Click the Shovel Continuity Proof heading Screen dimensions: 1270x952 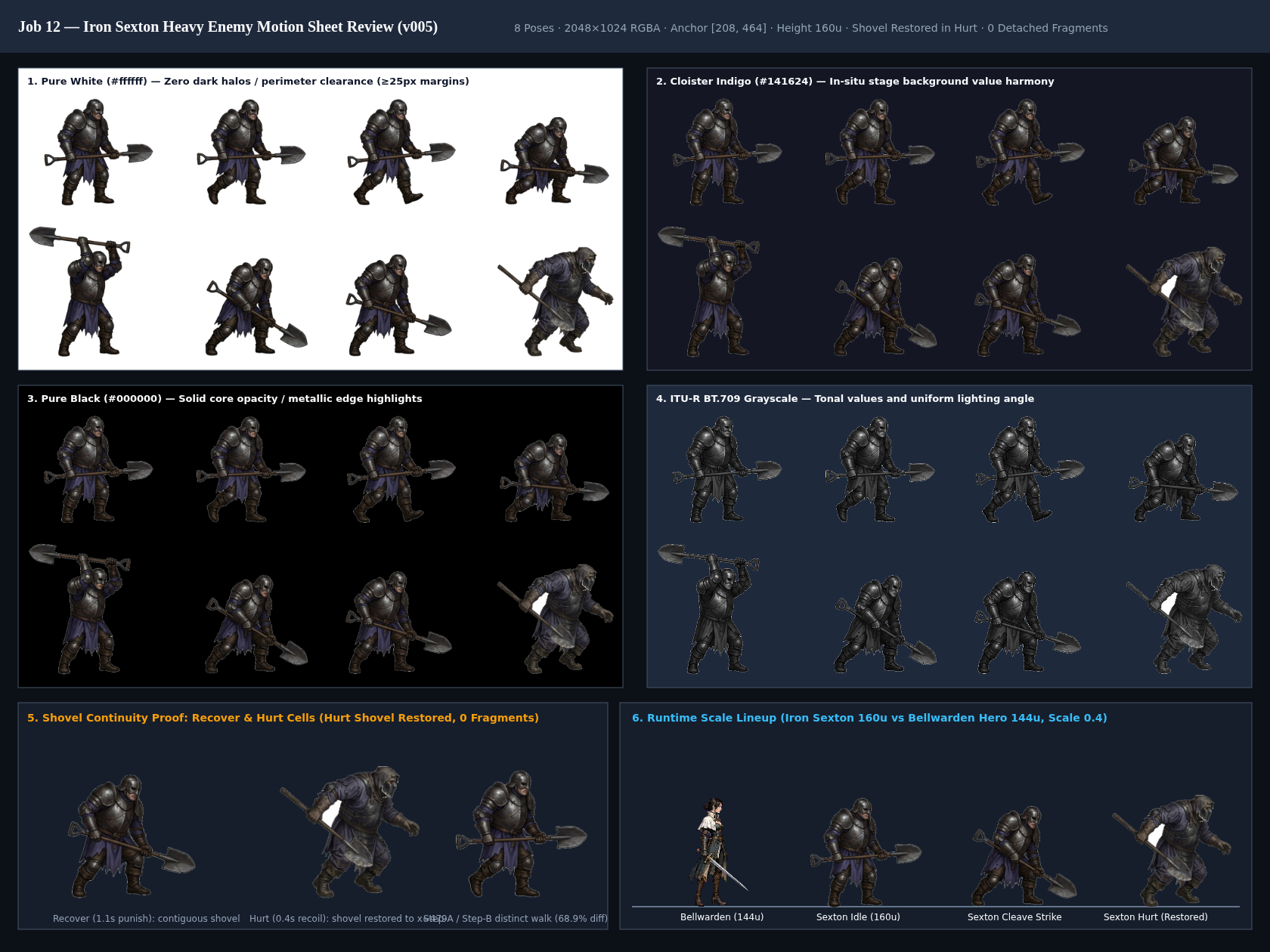pyautogui.click(x=283, y=718)
